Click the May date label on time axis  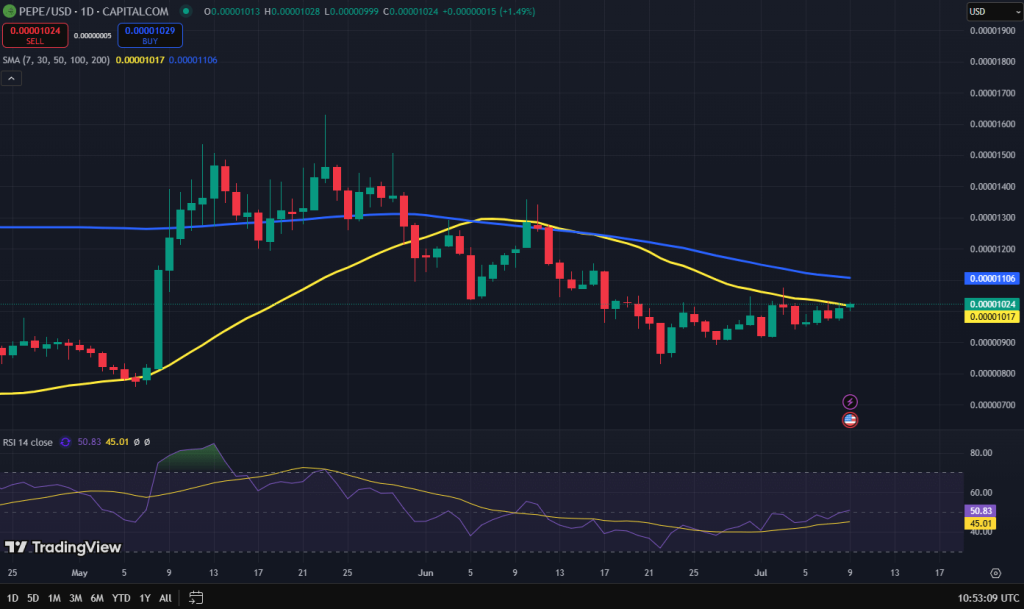click(79, 573)
